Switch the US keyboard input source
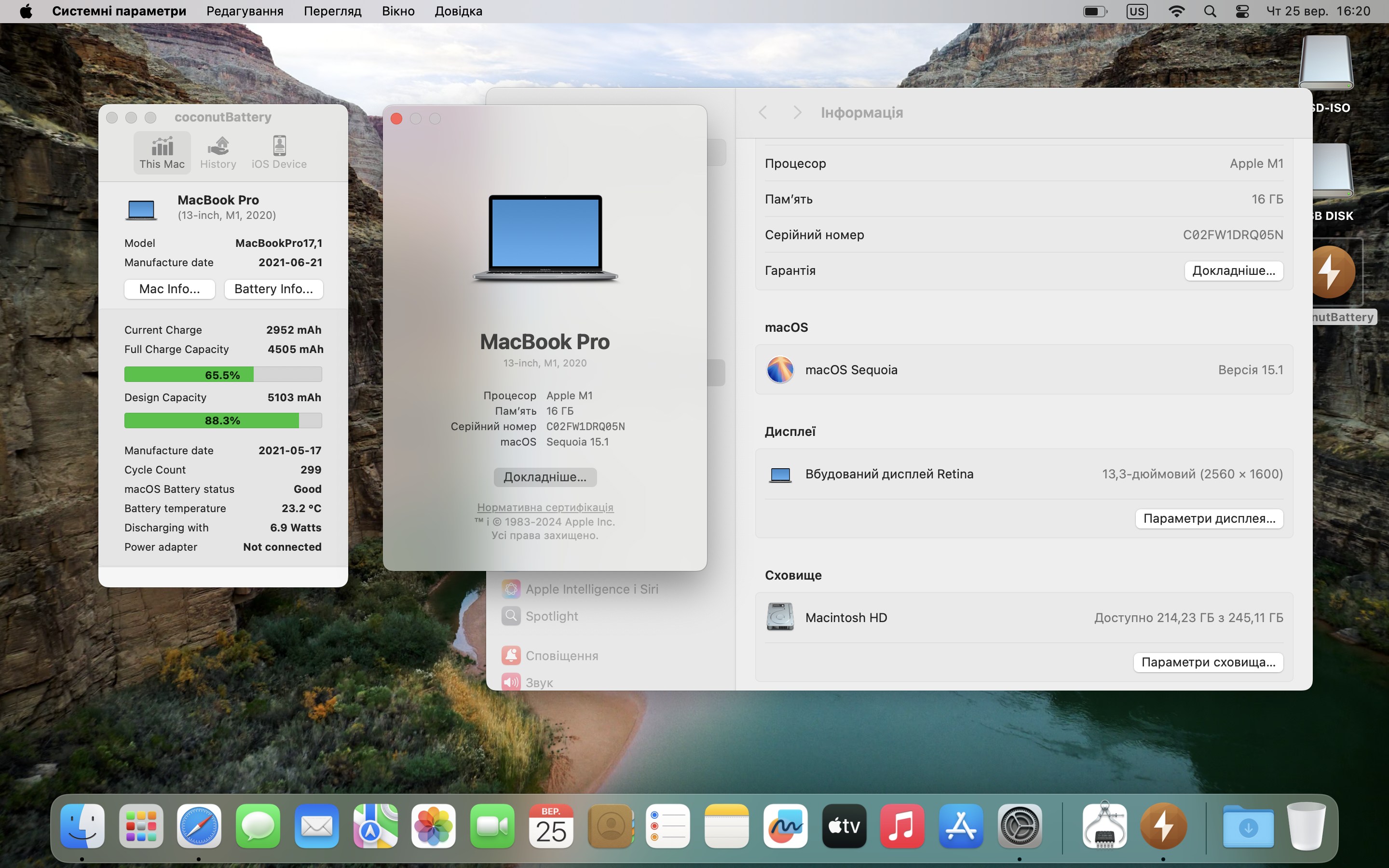This screenshot has height=868, width=1389. 1136,11
